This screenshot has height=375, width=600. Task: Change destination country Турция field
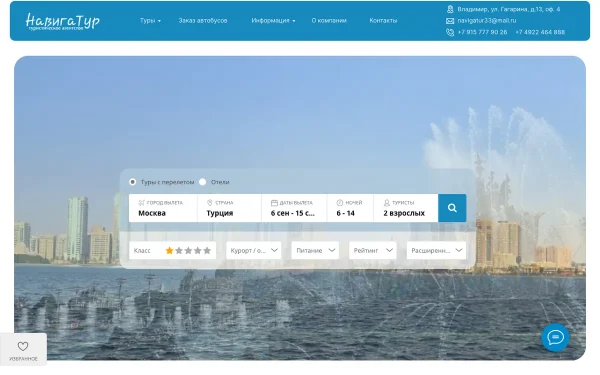[x=229, y=208]
